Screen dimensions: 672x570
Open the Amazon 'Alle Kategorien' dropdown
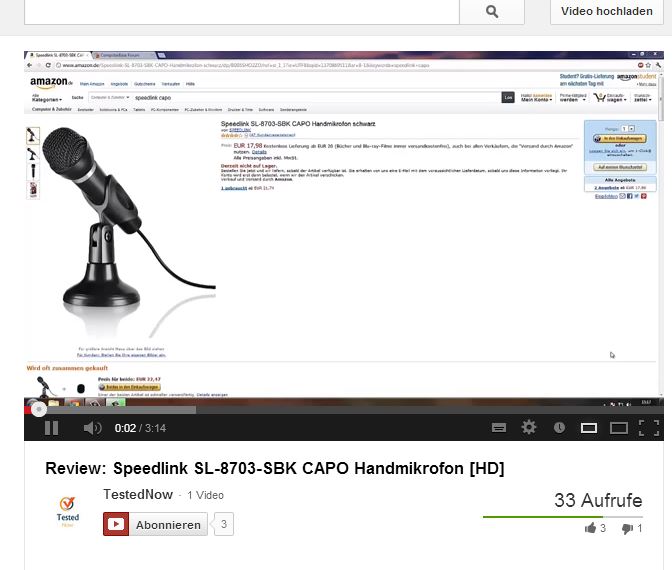(x=47, y=98)
